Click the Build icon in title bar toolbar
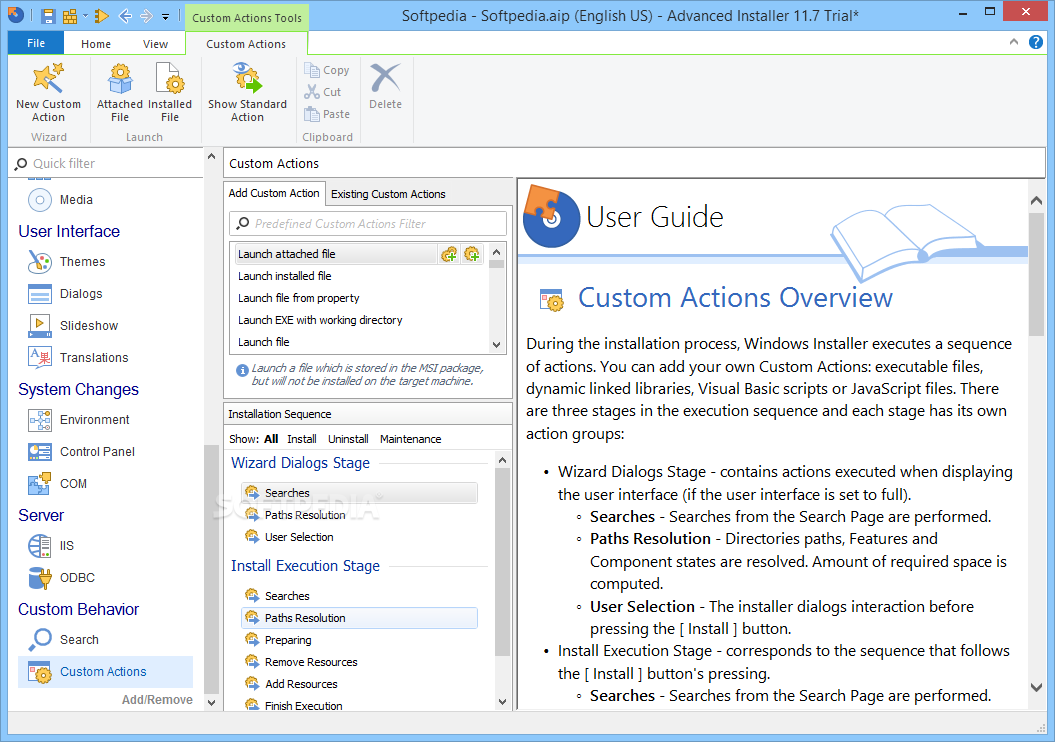1055x742 pixels. click(69, 16)
